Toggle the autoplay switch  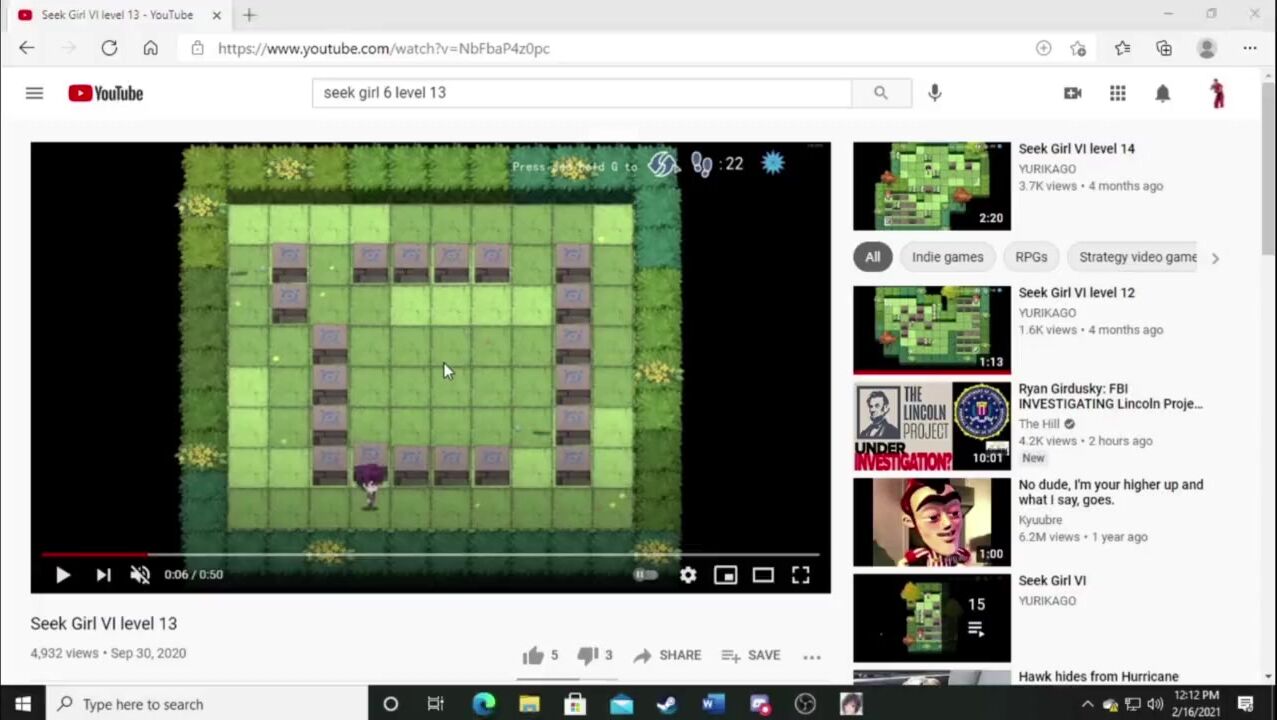point(645,575)
